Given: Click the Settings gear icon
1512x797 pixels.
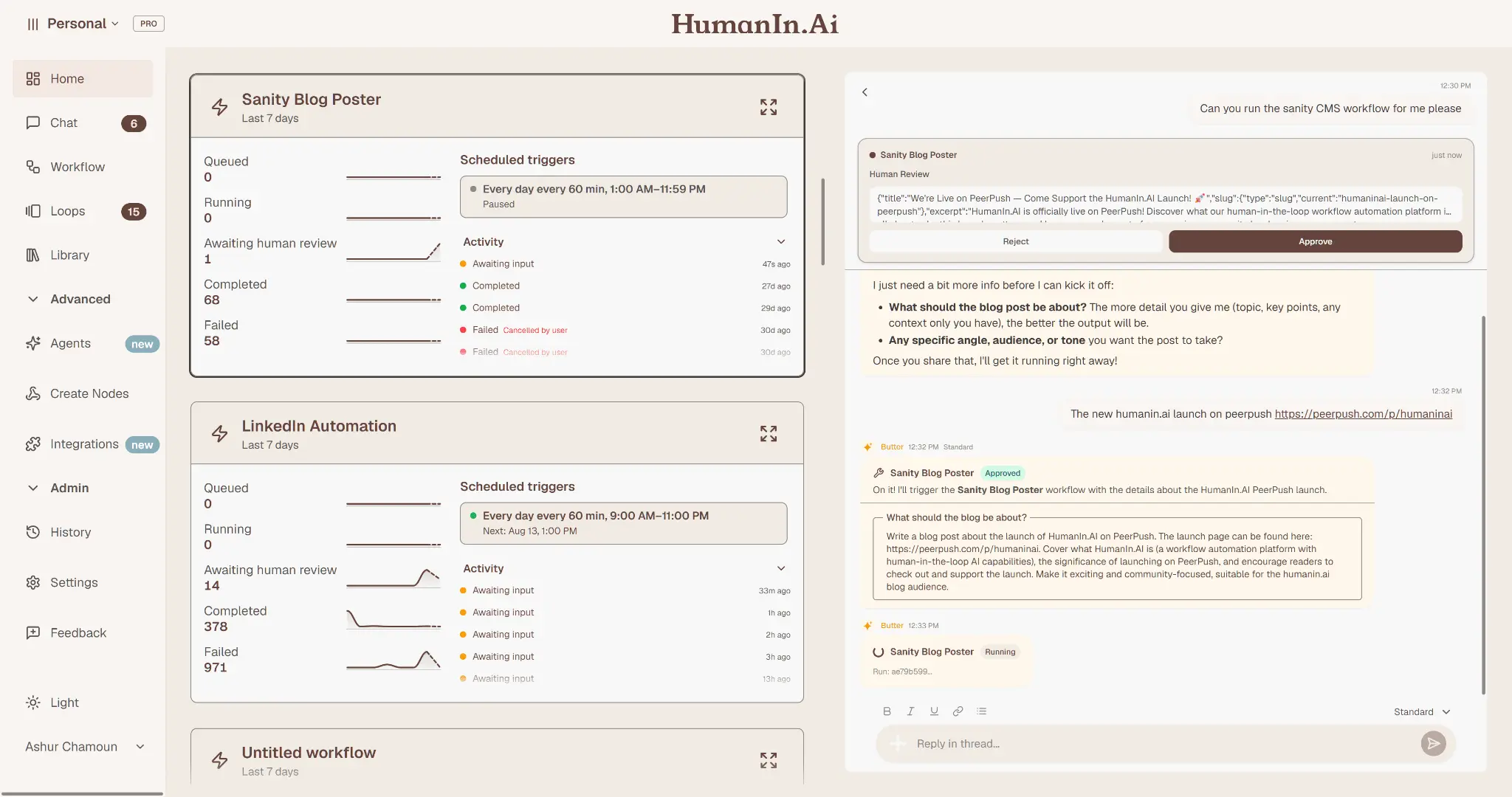Looking at the screenshot, I should point(33,582).
